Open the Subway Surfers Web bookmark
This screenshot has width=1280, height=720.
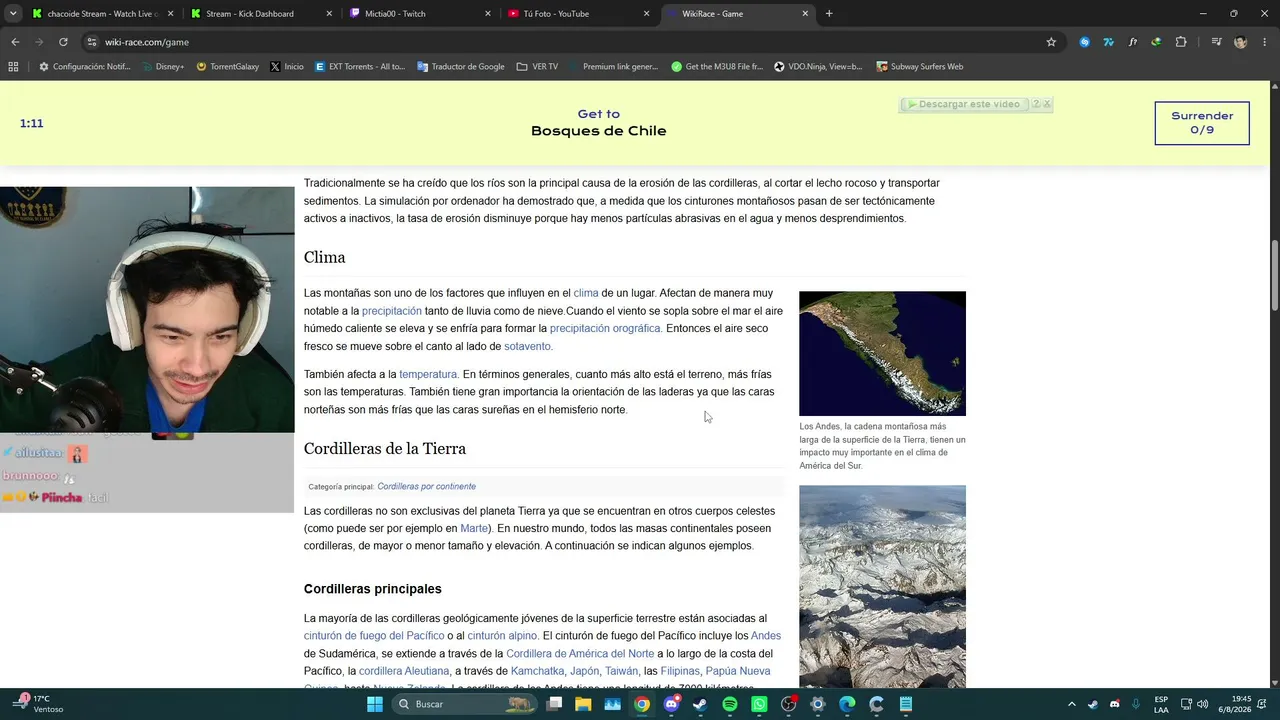click(x=920, y=67)
